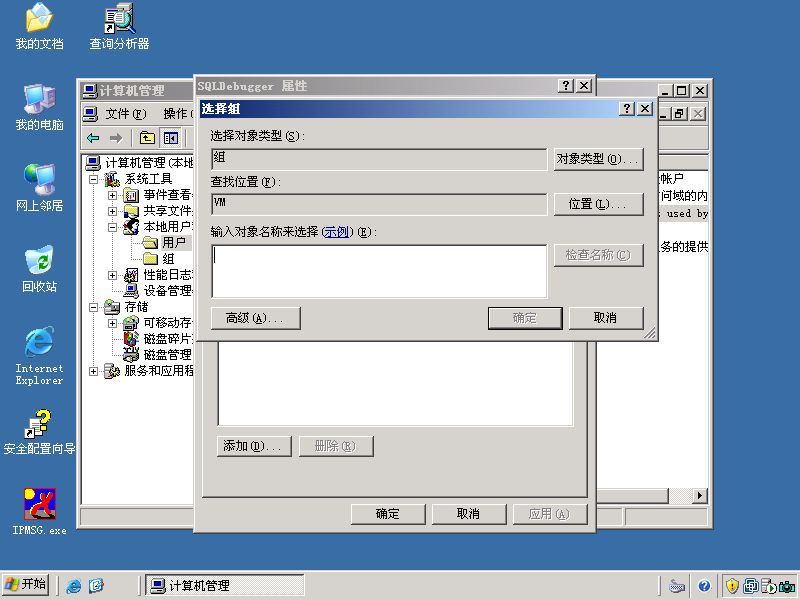Click the Internet Explorer quick launch icon

pyautogui.click(x=74, y=586)
